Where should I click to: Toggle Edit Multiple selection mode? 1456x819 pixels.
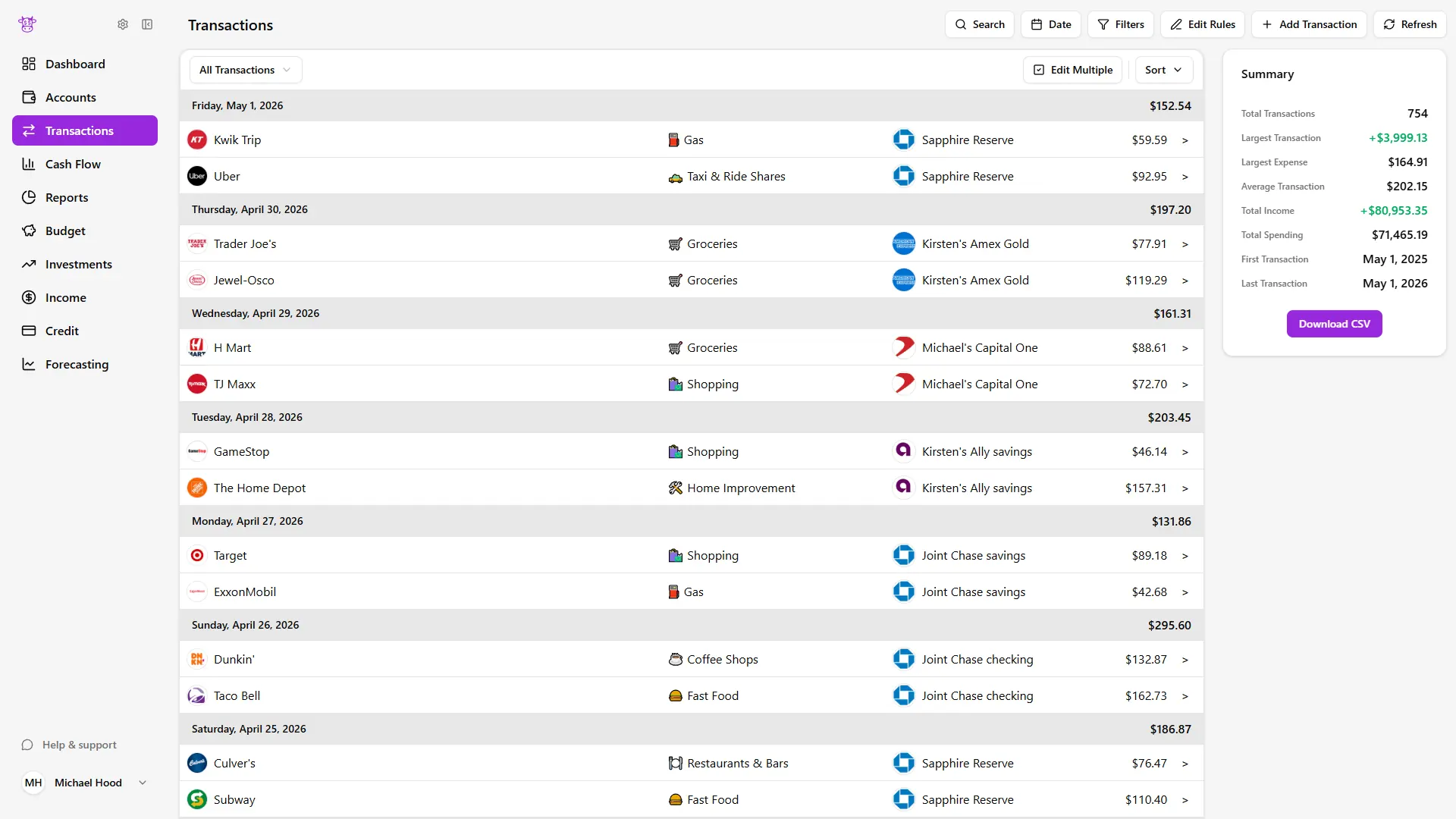pyautogui.click(x=1072, y=70)
